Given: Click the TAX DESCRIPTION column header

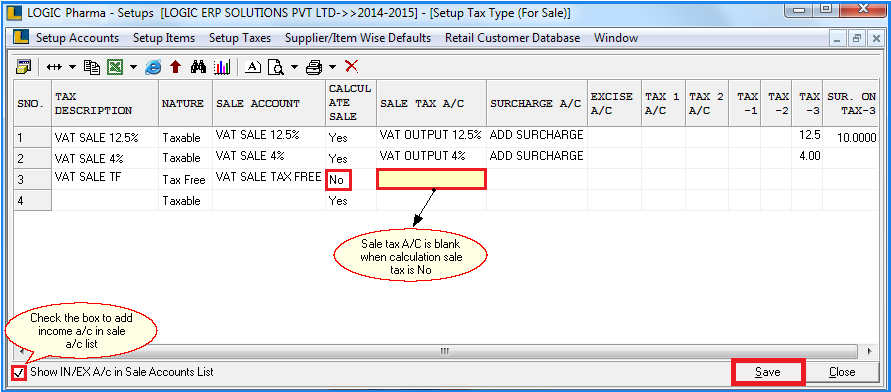Looking at the screenshot, I should [x=105, y=103].
